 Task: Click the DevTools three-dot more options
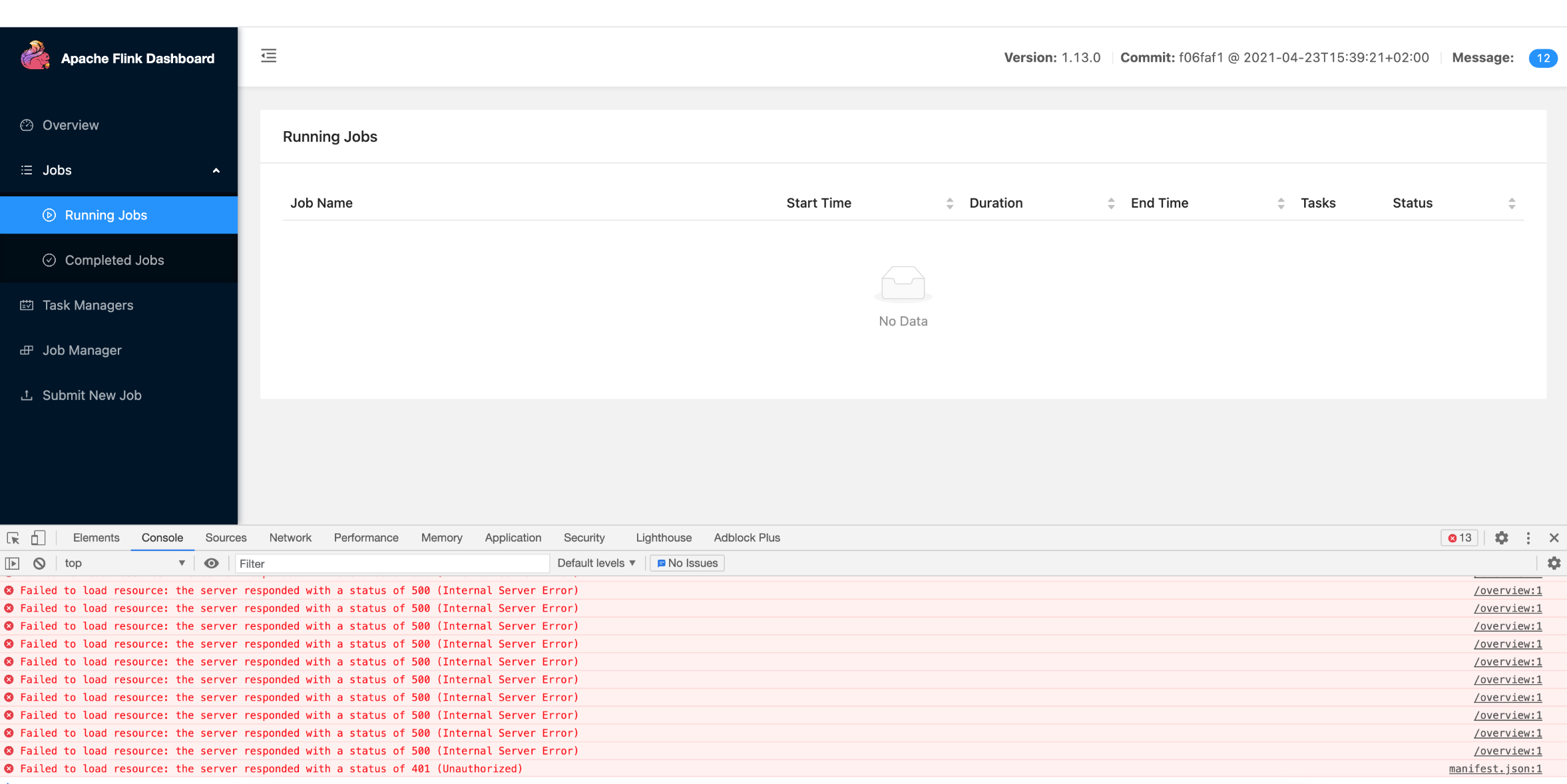[x=1528, y=538]
